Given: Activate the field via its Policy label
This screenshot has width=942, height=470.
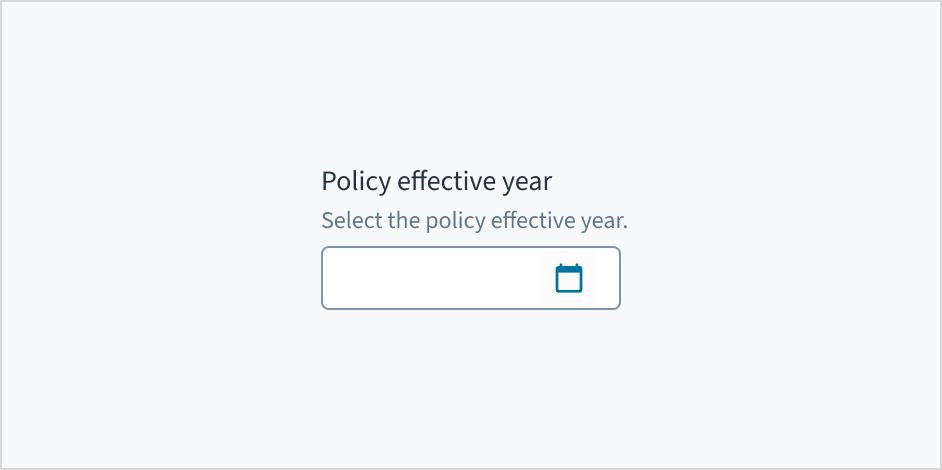Looking at the screenshot, I should 436,182.
